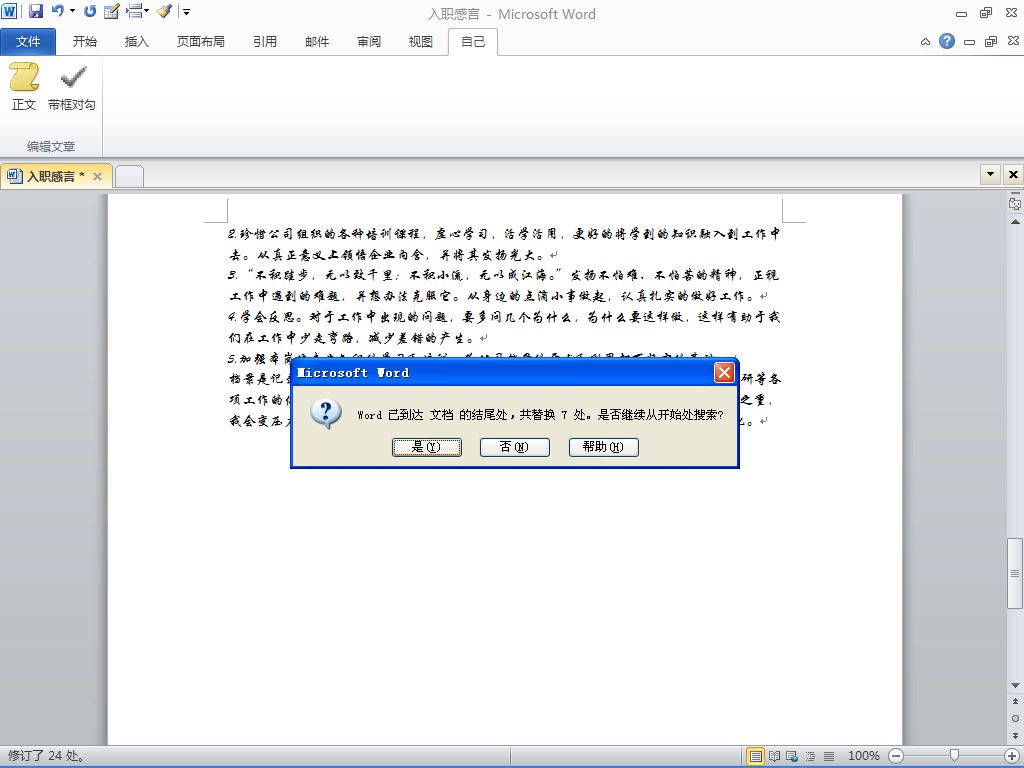Switch to the 页面布局 ribbon tab
1024x768 pixels.
(200, 42)
